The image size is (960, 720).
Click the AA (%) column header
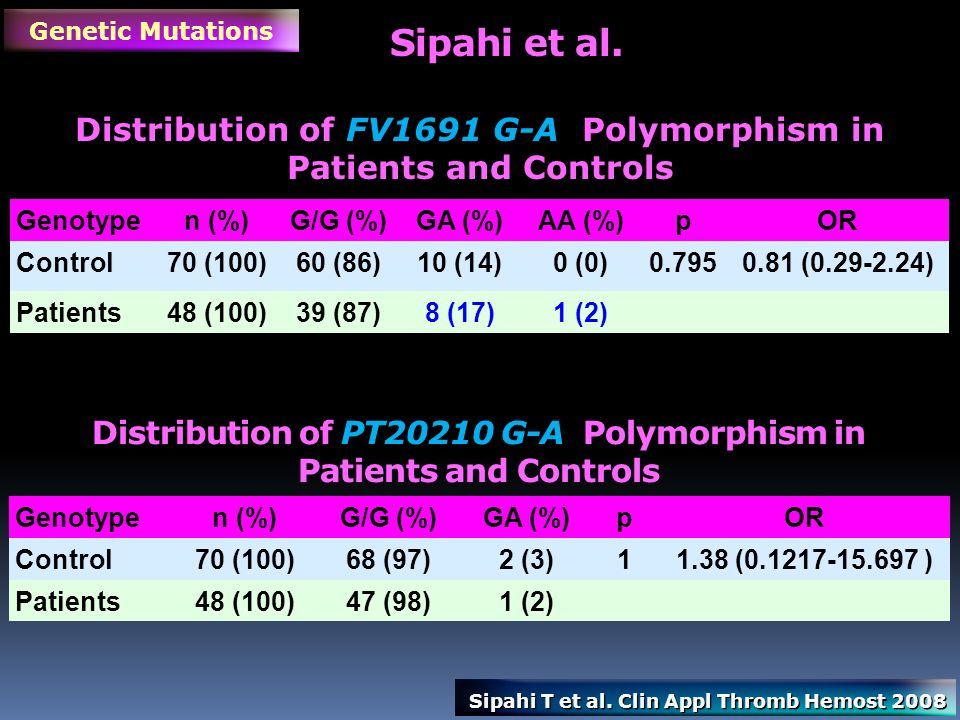click(580, 220)
